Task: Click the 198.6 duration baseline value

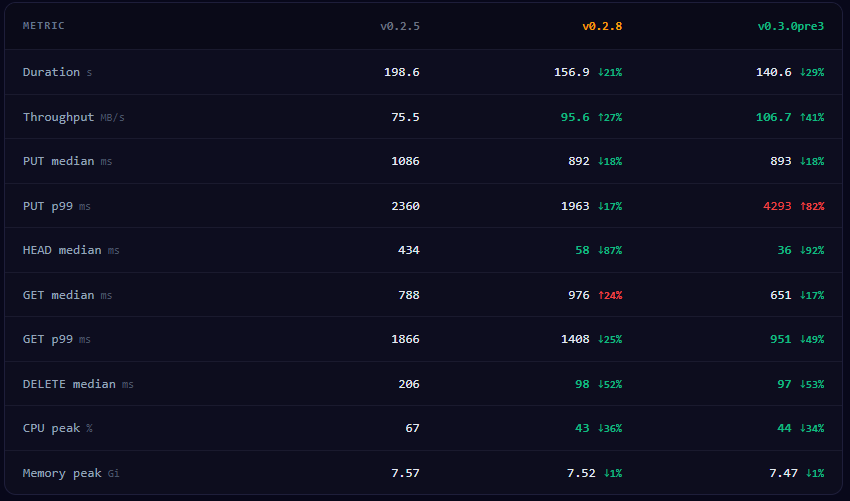Action: [401, 72]
